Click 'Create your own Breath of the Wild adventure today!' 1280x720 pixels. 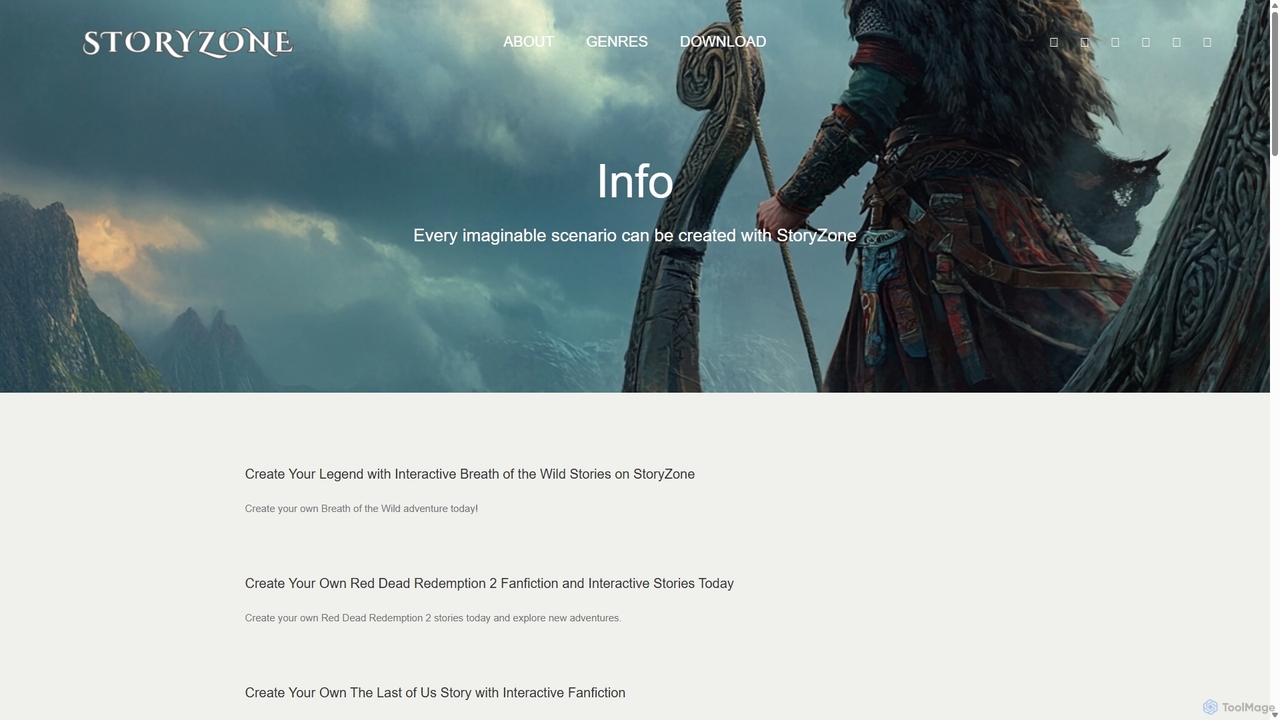361,508
